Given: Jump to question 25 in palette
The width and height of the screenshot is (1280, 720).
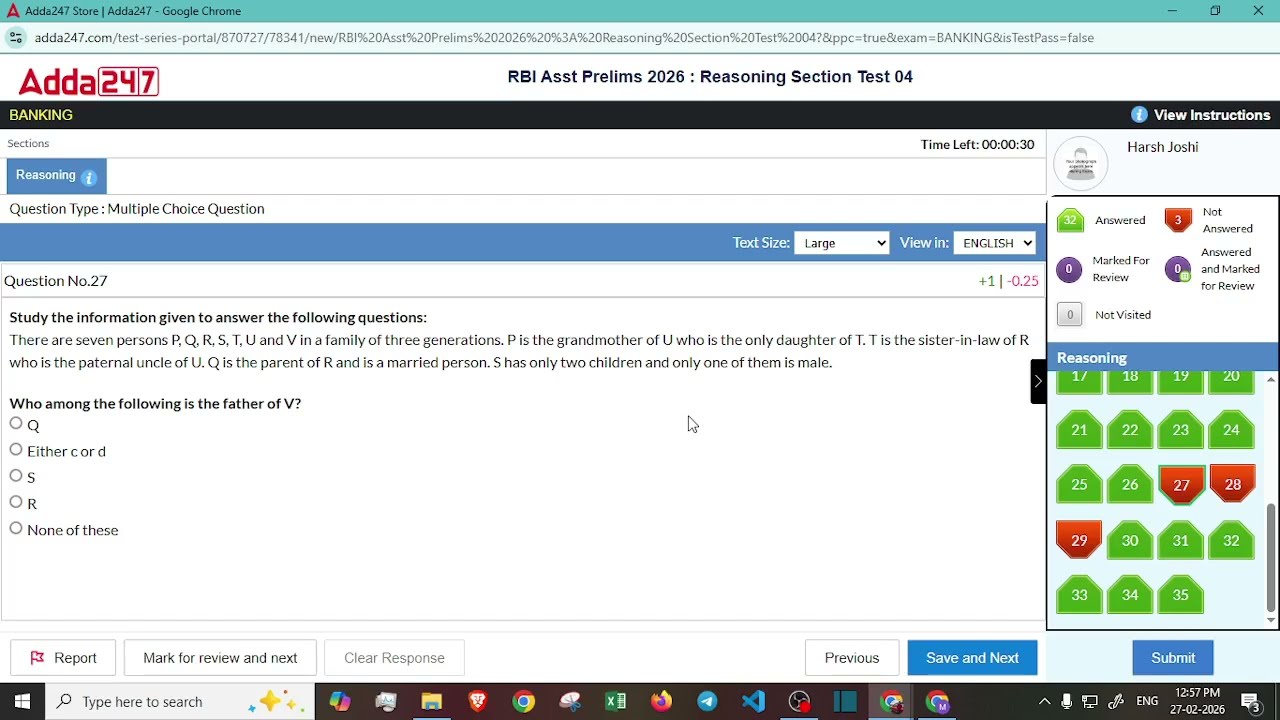Looking at the screenshot, I should coord(1079,485).
